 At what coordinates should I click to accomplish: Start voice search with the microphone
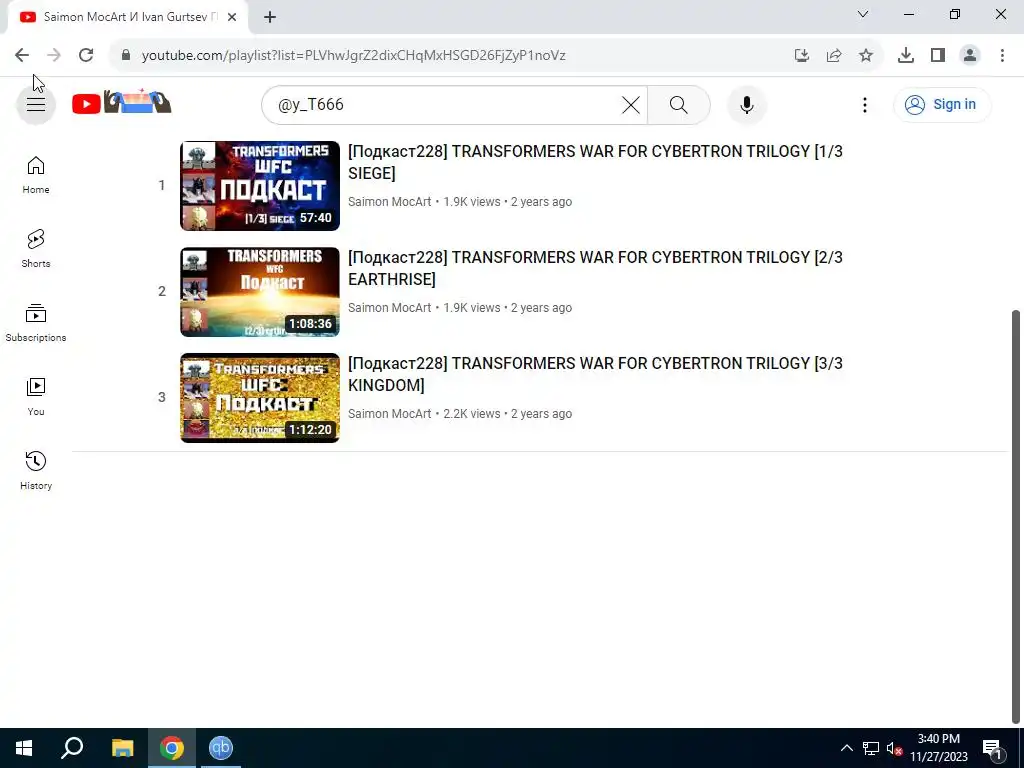[x=746, y=104]
